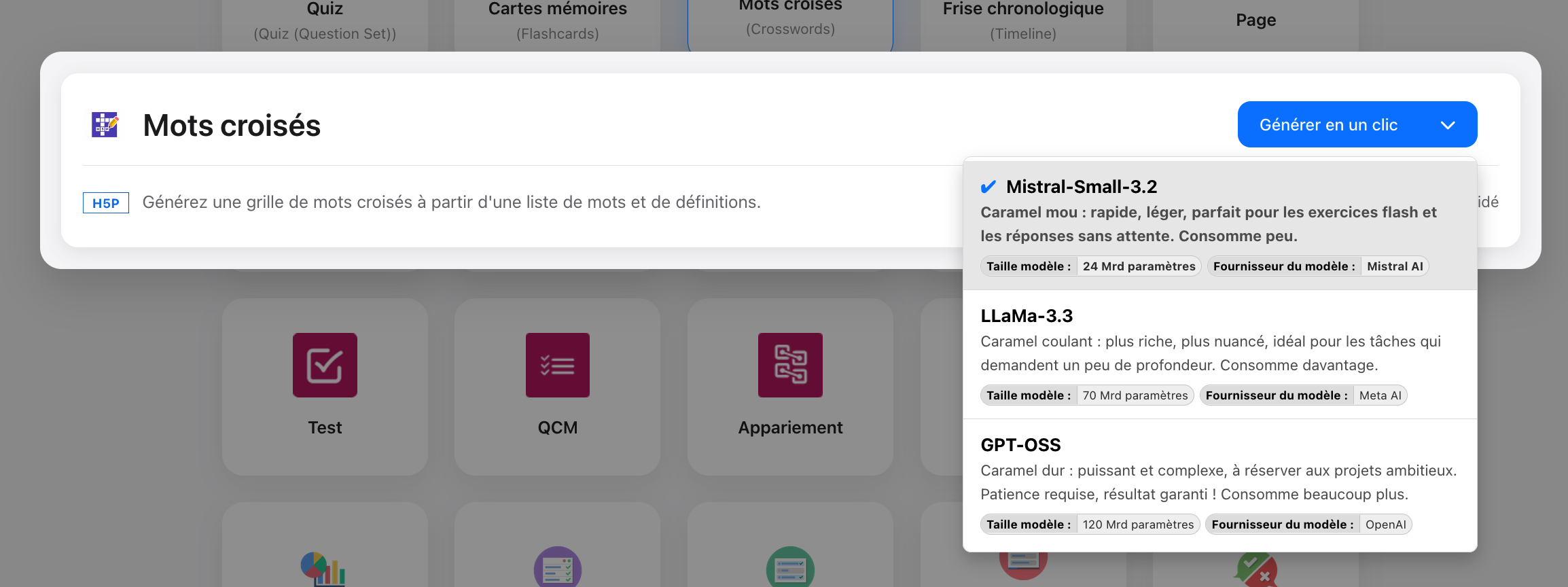The image size is (1568, 587).
Task: Select the Cartes mémoires (Flashcards) card
Action: tap(557, 22)
